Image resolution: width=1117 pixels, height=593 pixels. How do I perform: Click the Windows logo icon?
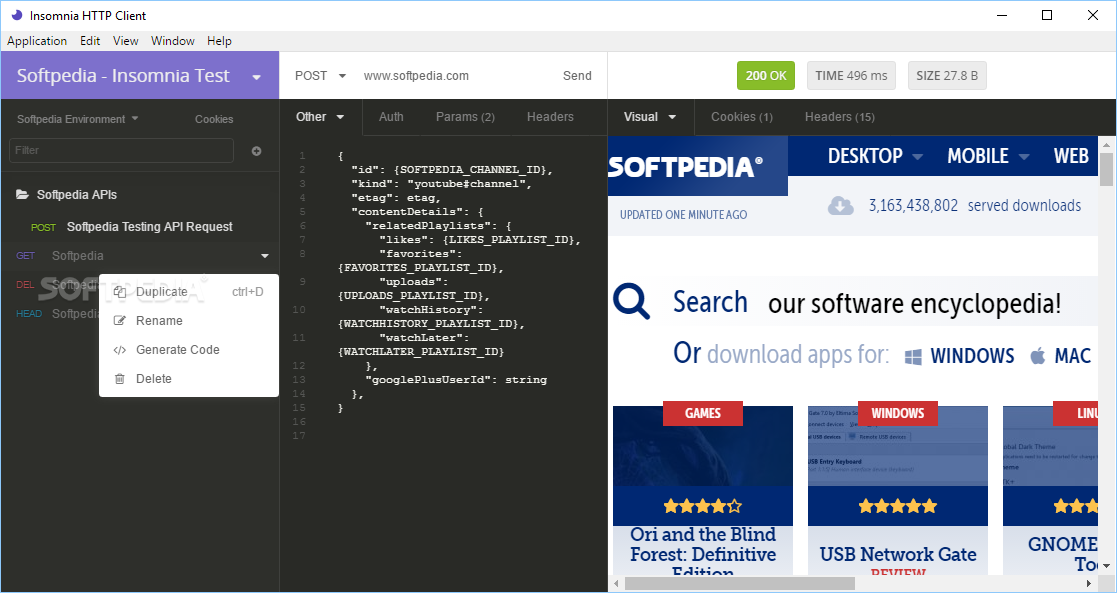[913, 356]
